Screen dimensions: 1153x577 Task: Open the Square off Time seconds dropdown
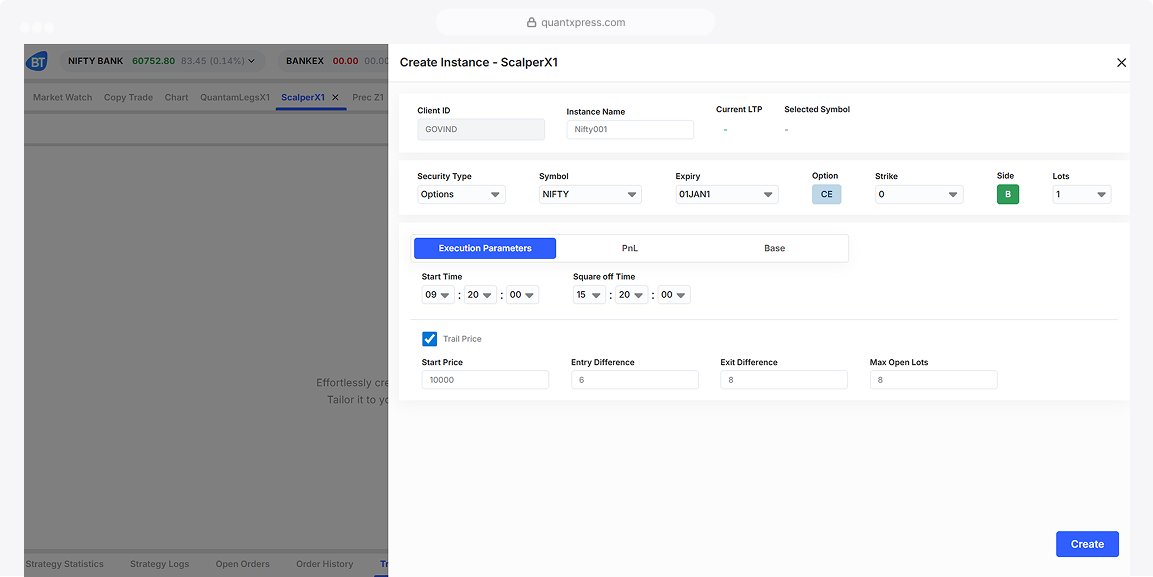674,295
